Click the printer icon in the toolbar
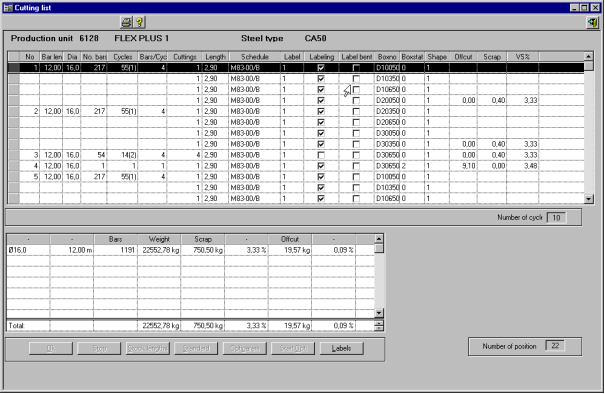 point(126,22)
